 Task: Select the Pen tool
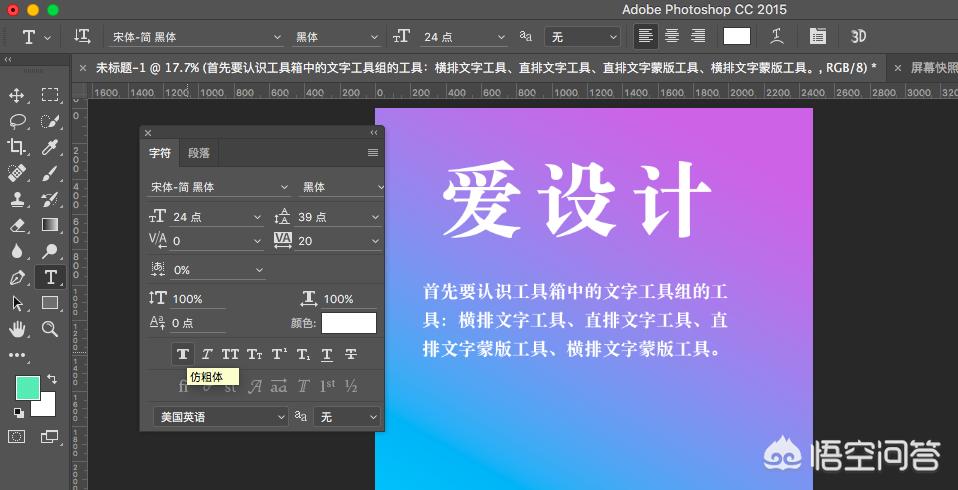point(16,277)
